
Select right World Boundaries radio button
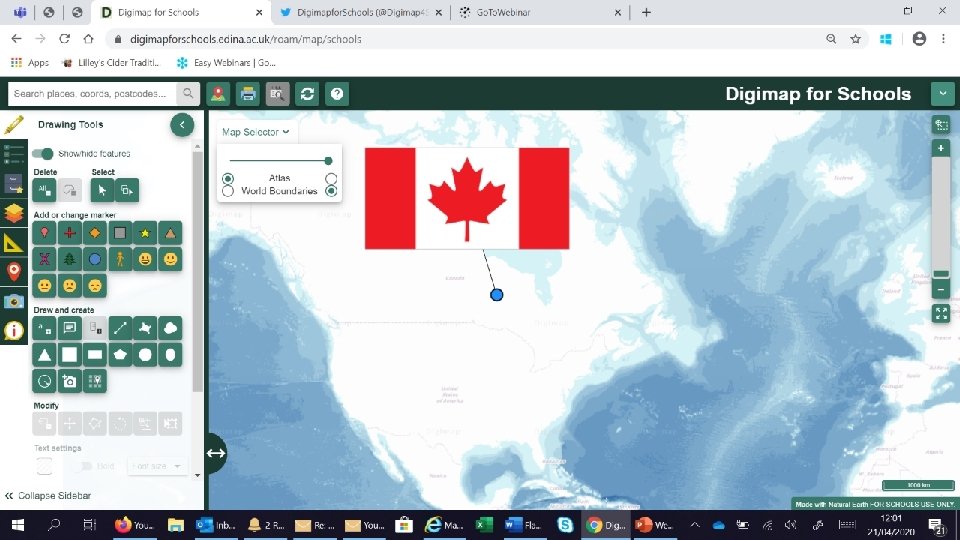331,191
